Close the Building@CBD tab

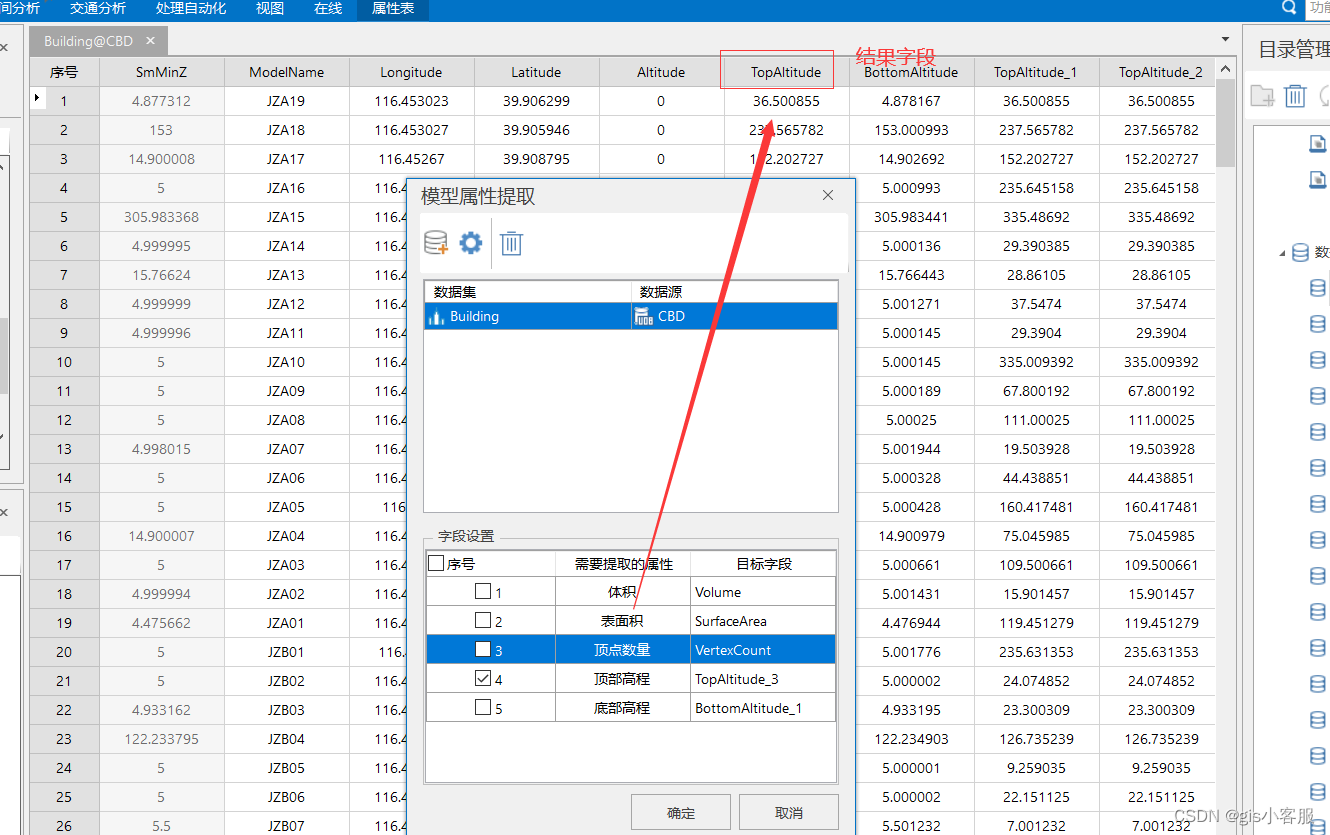point(151,41)
